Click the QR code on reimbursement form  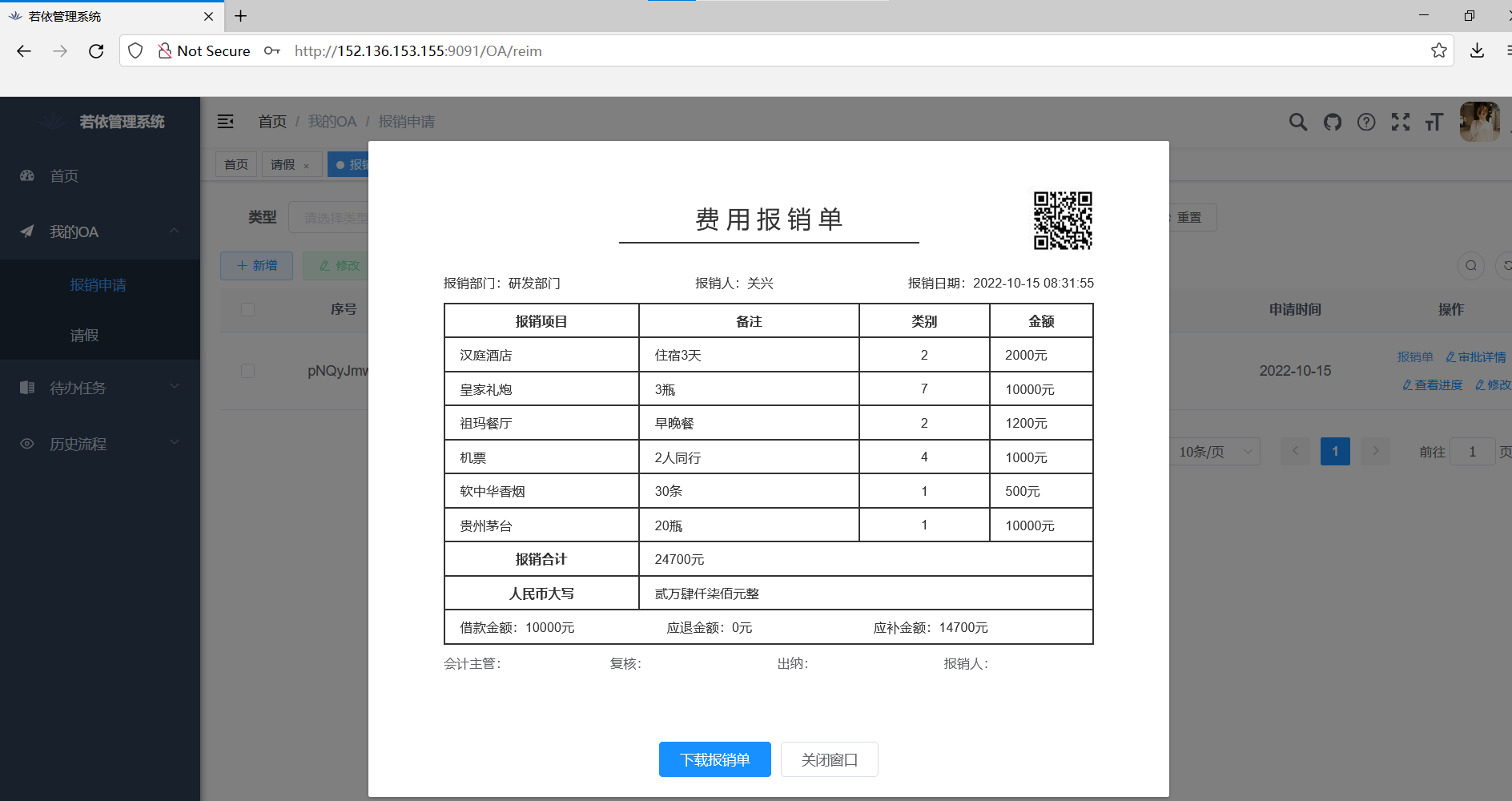[1063, 220]
